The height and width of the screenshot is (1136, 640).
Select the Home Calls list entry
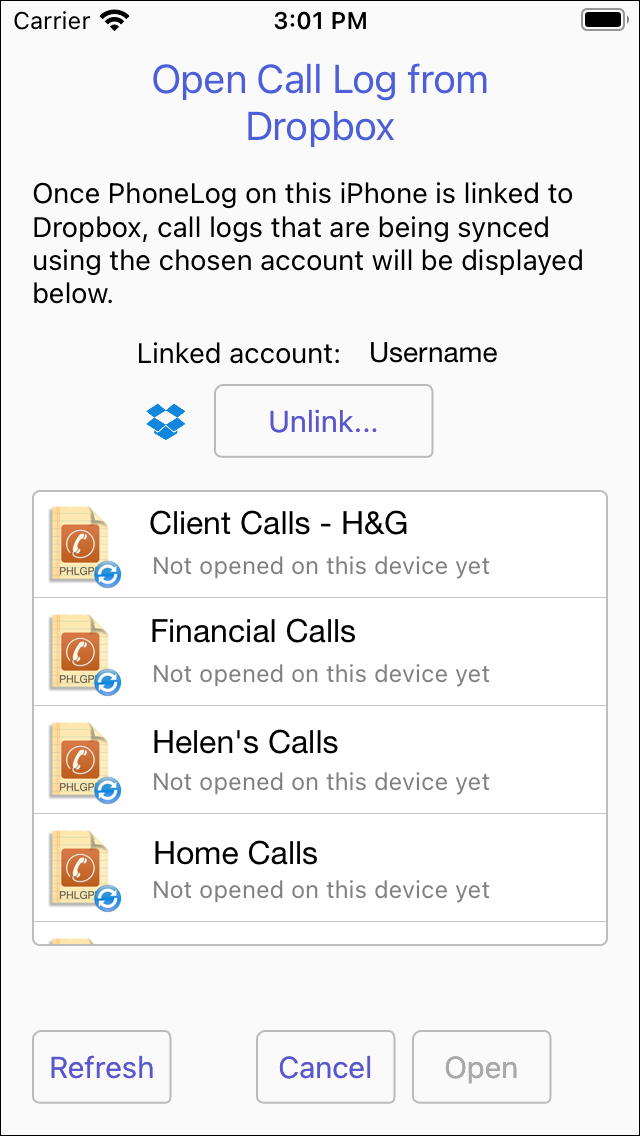(320, 868)
